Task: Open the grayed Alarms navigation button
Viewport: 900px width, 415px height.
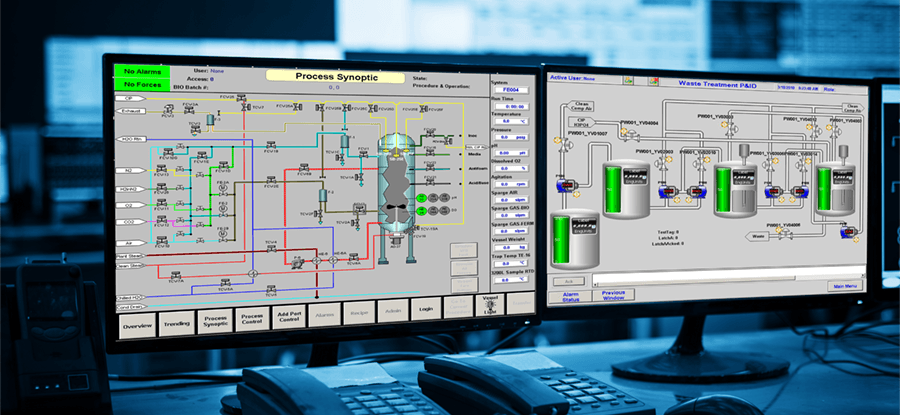Action: (324, 315)
